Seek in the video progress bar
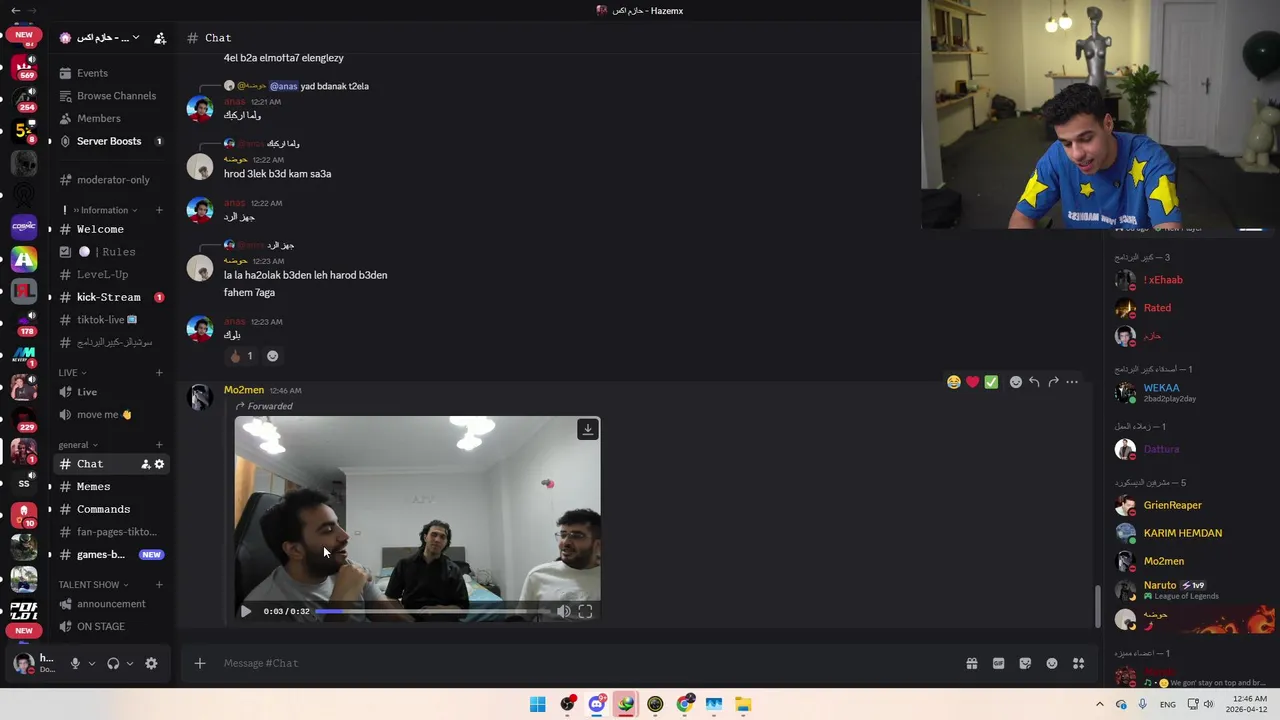Image resolution: width=1280 pixels, height=720 pixels. coord(433,611)
